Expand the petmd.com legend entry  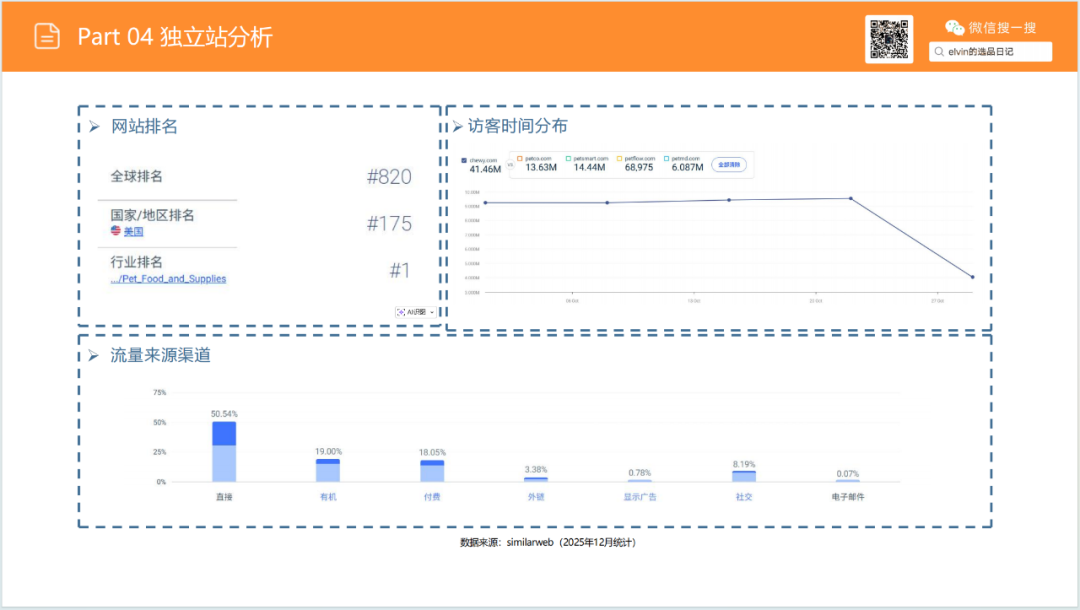(666, 158)
